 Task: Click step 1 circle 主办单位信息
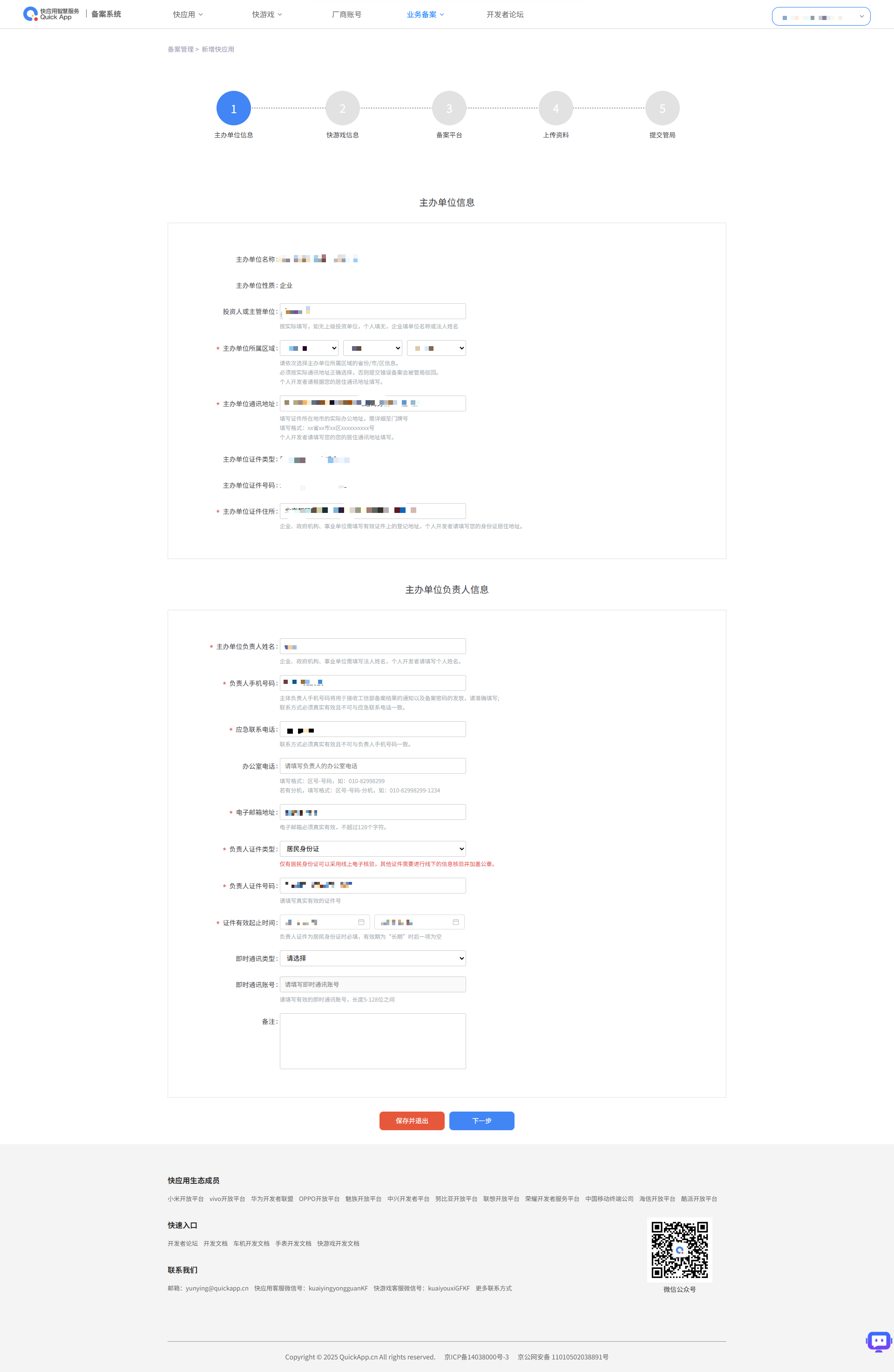(x=233, y=109)
